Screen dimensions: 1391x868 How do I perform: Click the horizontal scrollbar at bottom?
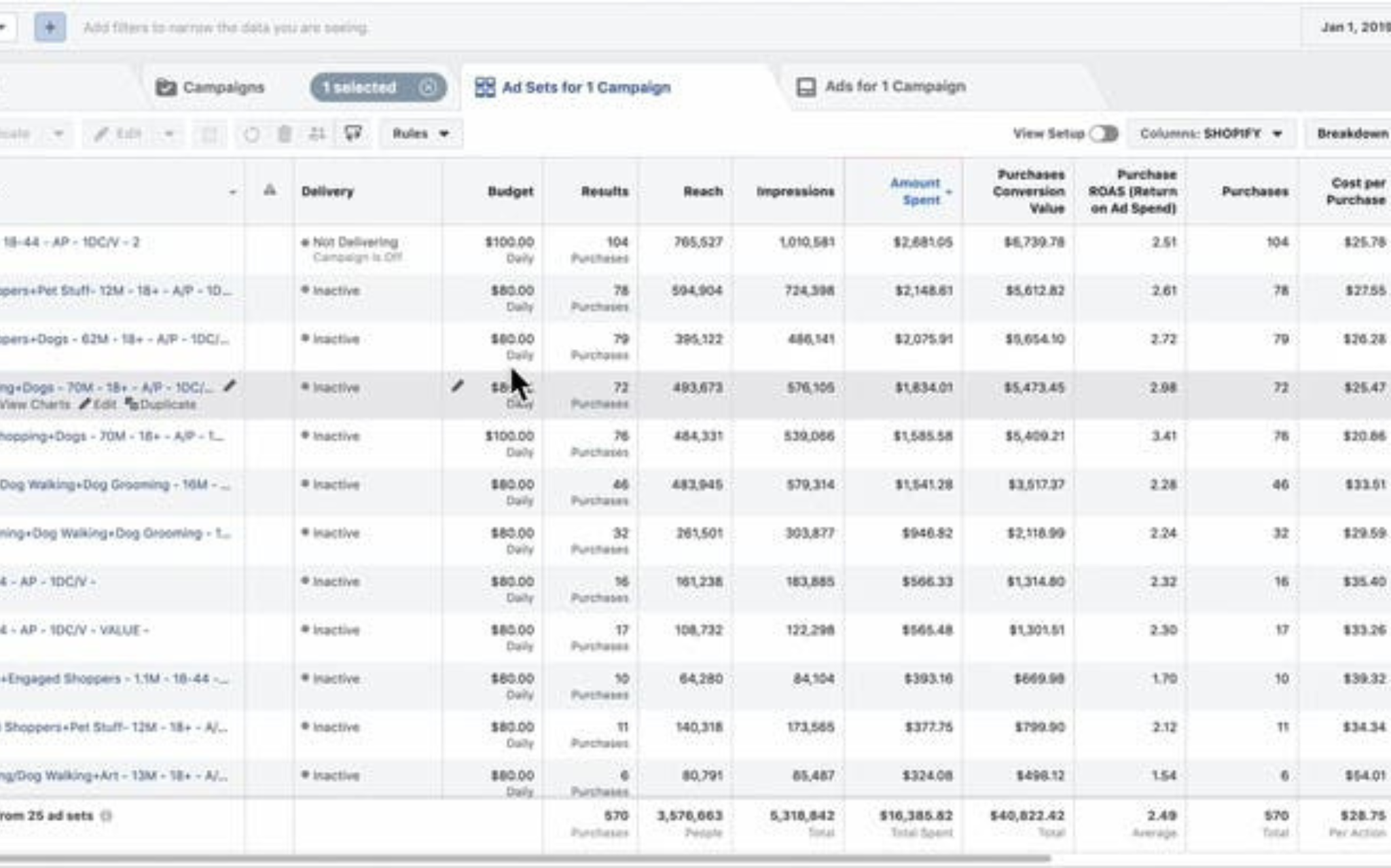pyautogui.click(x=523, y=858)
